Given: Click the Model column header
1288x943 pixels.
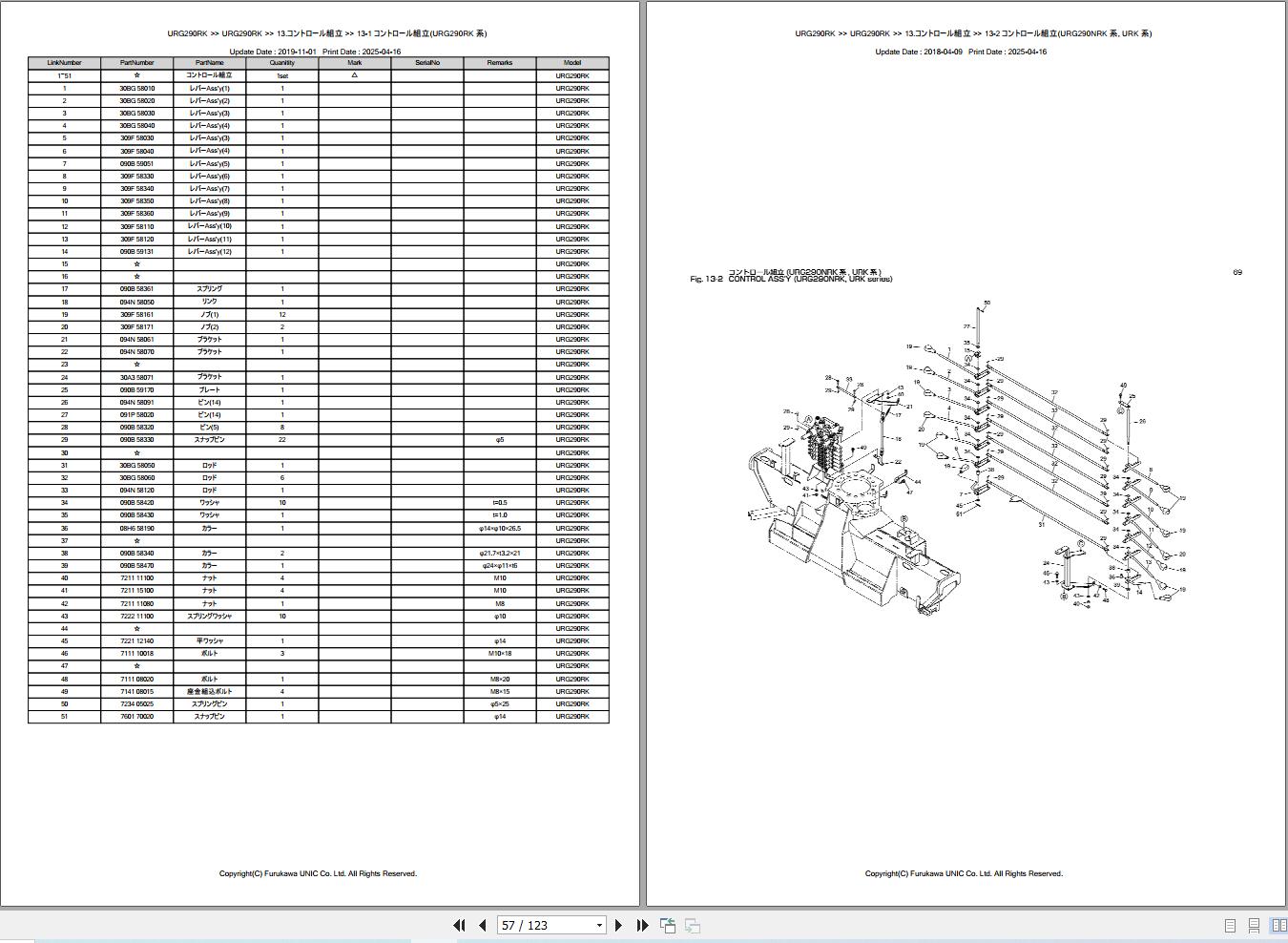Looking at the screenshot, I should pyautogui.click(x=572, y=63).
